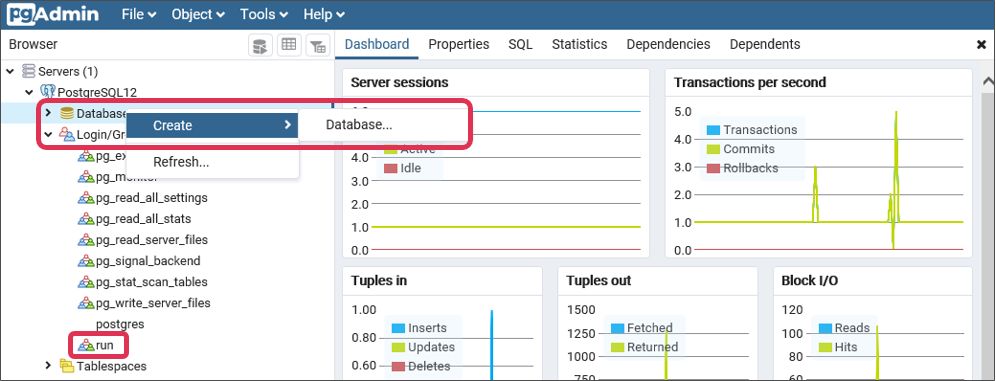
Task: Collapse the Servers (1) tree node
Action: (x=10, y=71)
